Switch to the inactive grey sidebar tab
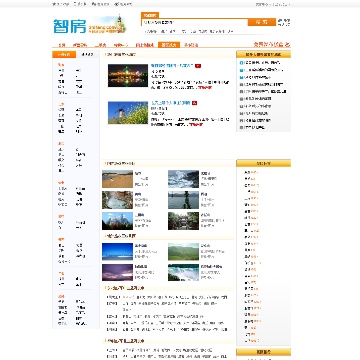This screenshot has height=360, width=360. pyautogui.click(x=88, y=55)
